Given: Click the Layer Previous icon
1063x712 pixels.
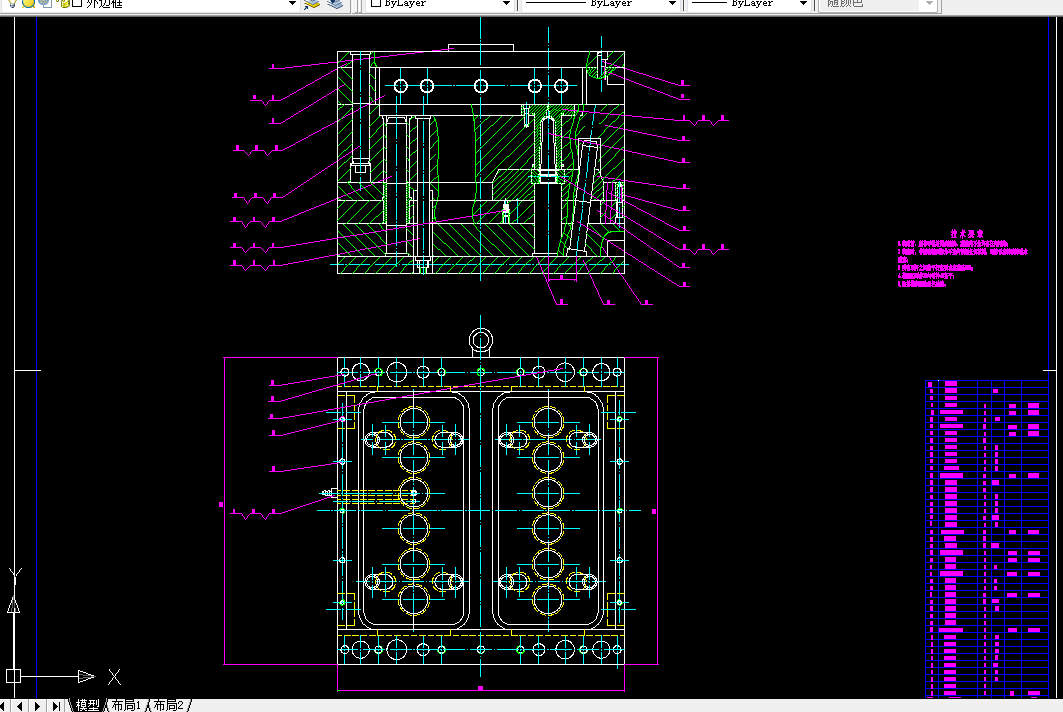Looking at the screenshot, I should tap(335, 3).
